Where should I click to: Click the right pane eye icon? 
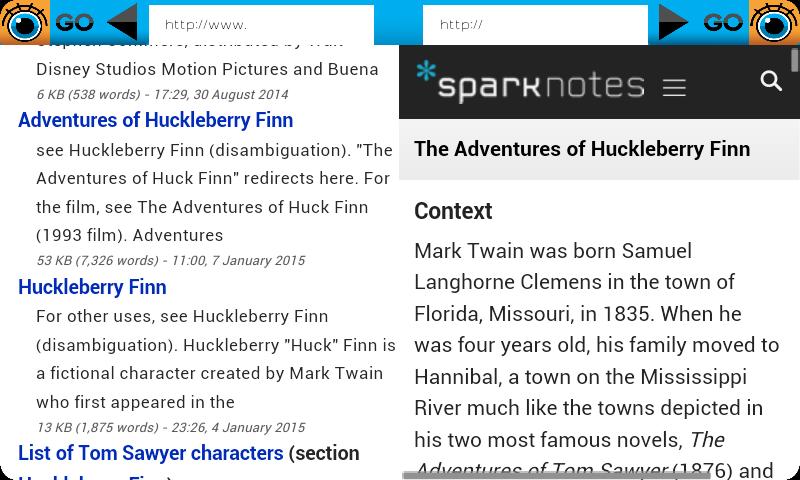[x=775, y=22]
